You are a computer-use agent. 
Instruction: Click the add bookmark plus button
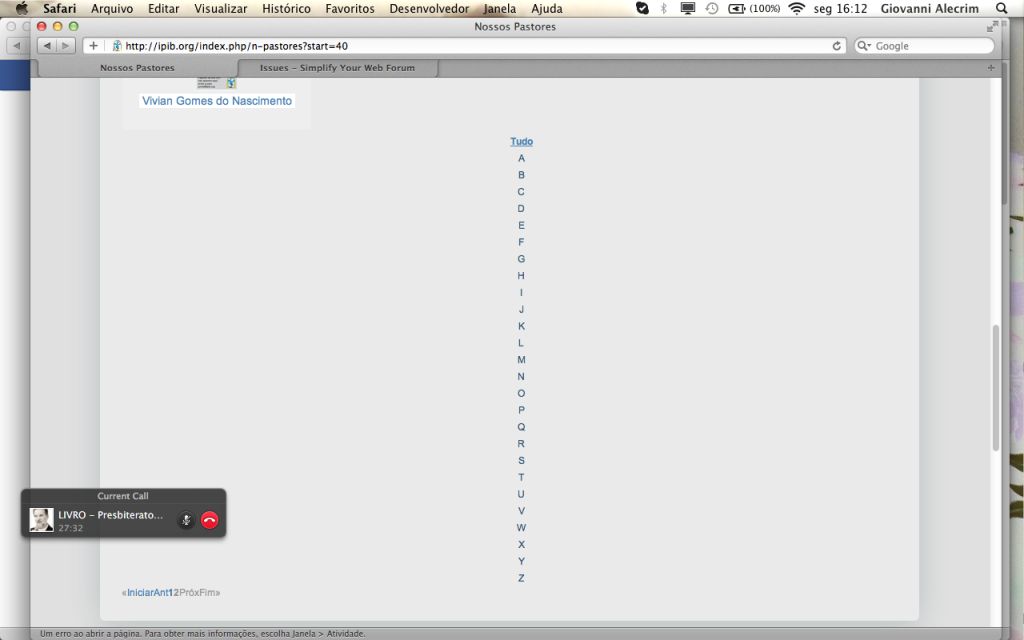[x=93, y=46]
